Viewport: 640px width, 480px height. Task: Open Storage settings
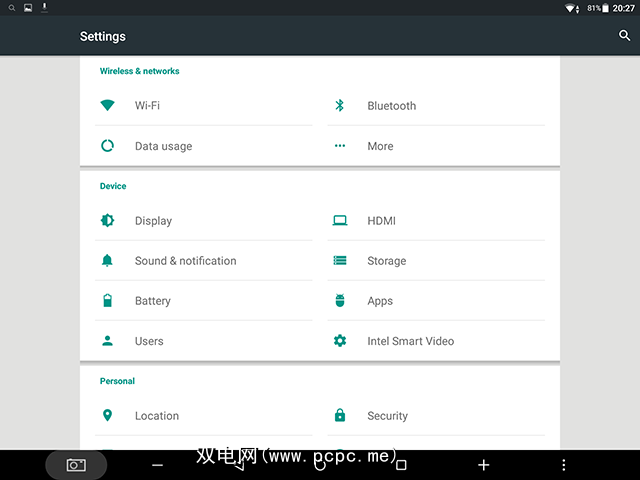(436, 260)
